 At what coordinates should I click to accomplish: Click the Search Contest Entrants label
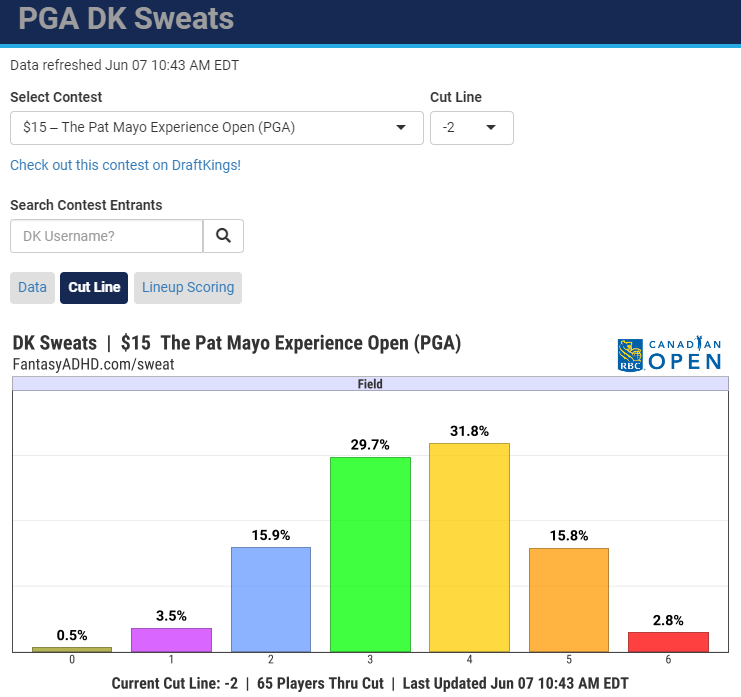(86, 205)
